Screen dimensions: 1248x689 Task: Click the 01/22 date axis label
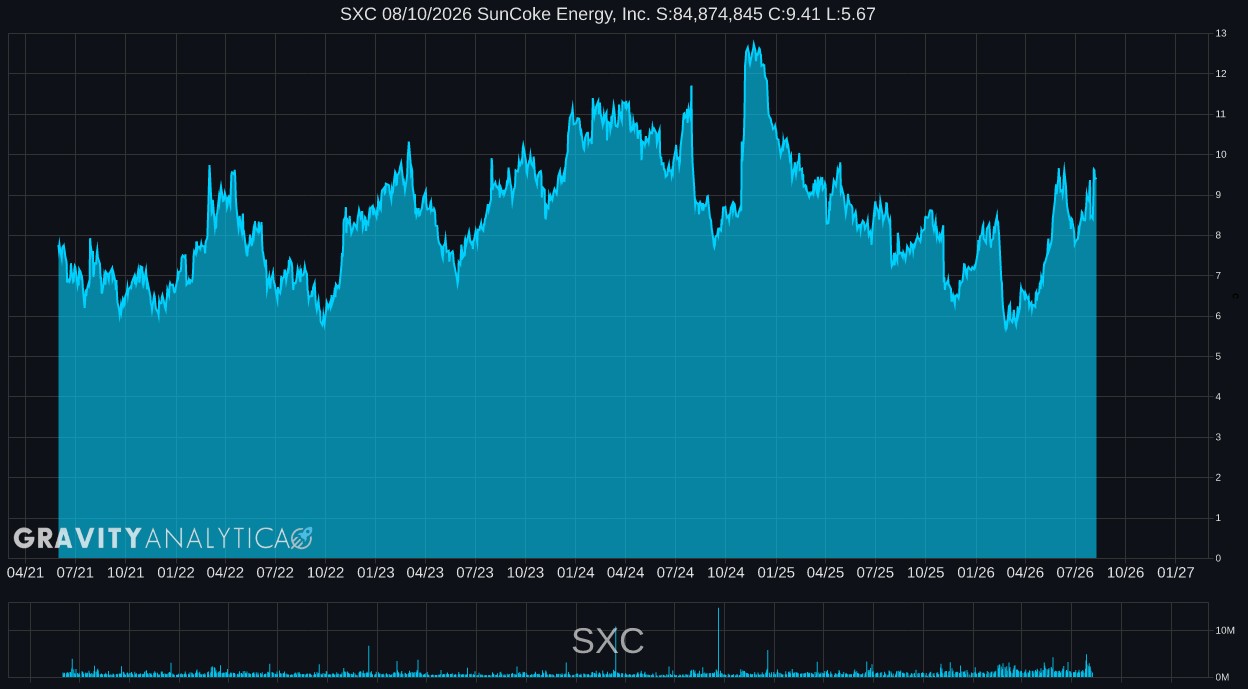175,573
